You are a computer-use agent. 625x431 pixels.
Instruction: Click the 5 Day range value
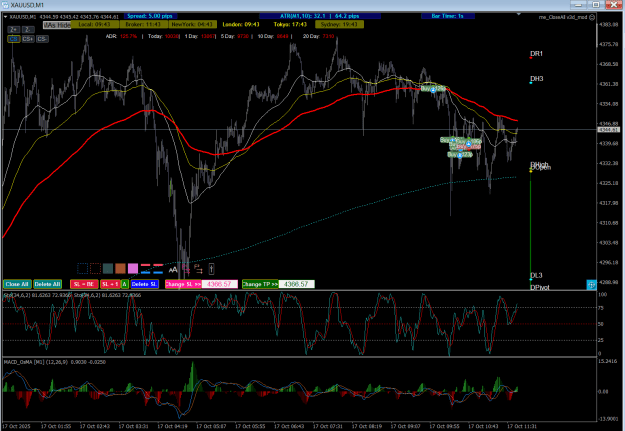(243, 36)
